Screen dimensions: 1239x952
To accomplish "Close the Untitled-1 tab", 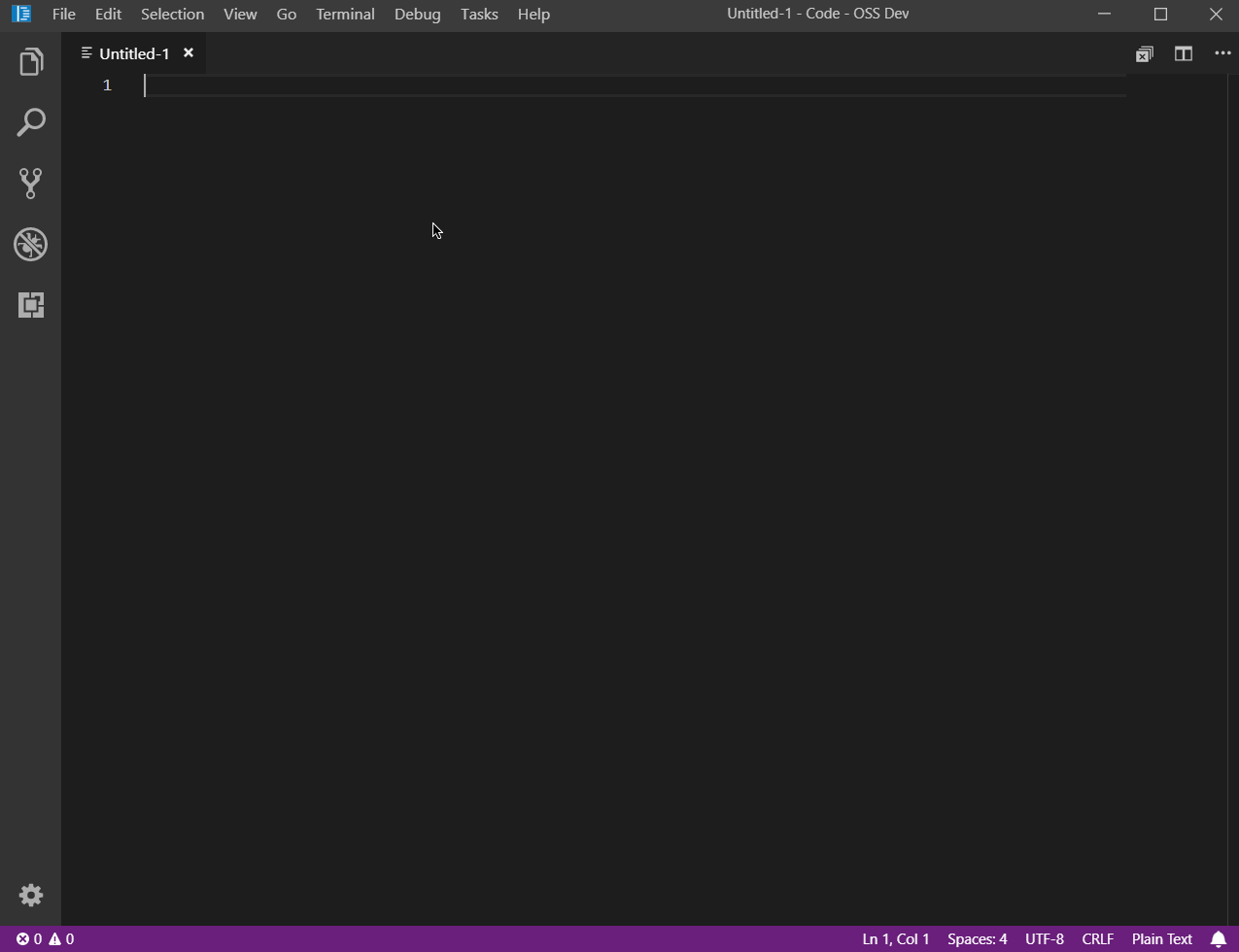I will click(x=188, y=53).
